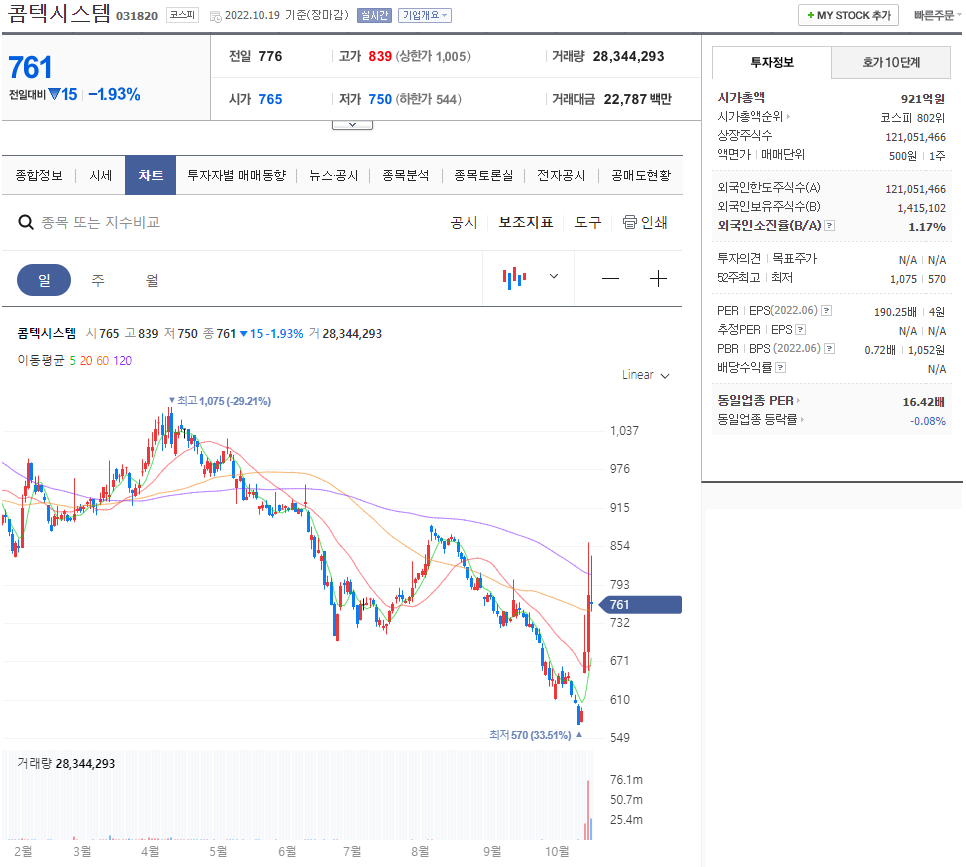Zoom in chart with plus icon
Image resolution: width=966 pixels, height=867 pixels.
(x=658, y=279)
